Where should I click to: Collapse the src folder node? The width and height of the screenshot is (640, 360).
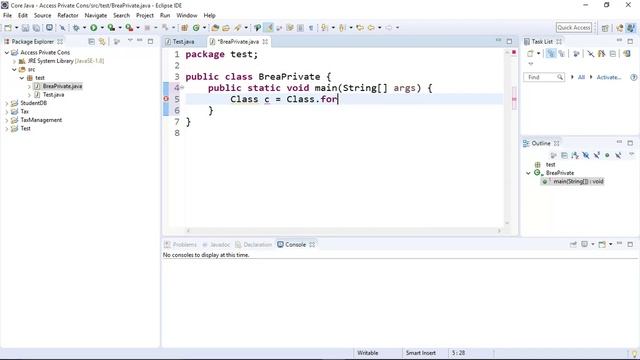point(15,70)
